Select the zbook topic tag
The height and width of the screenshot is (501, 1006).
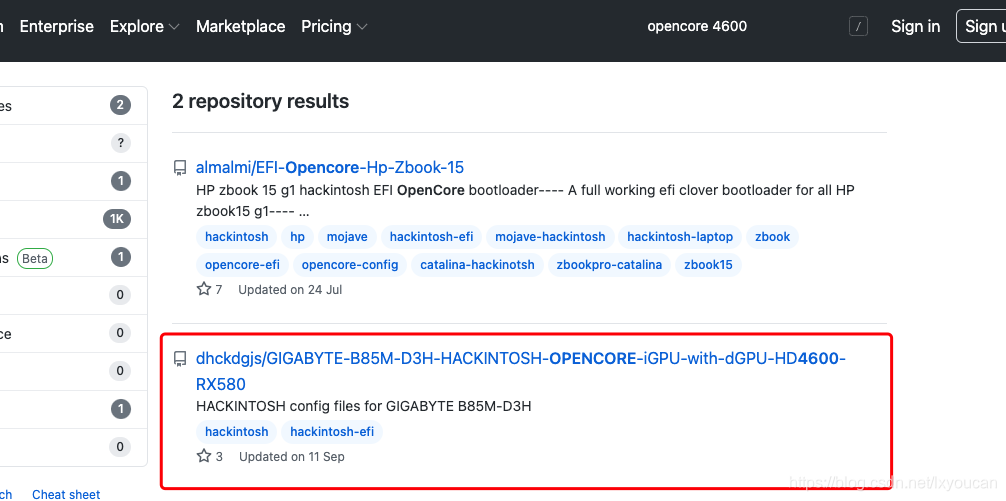(772, 237)
